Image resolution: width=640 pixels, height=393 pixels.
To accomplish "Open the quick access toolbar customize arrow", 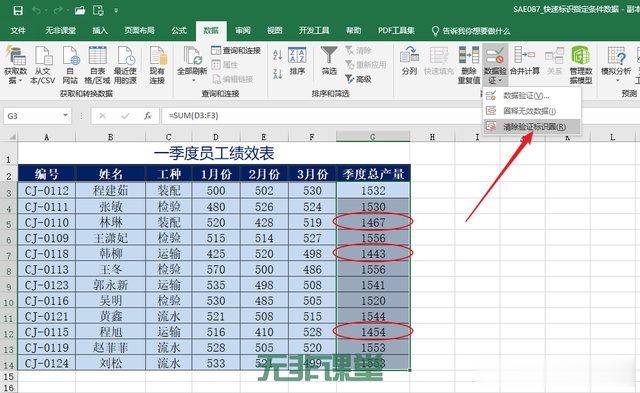I will (116, 11).
